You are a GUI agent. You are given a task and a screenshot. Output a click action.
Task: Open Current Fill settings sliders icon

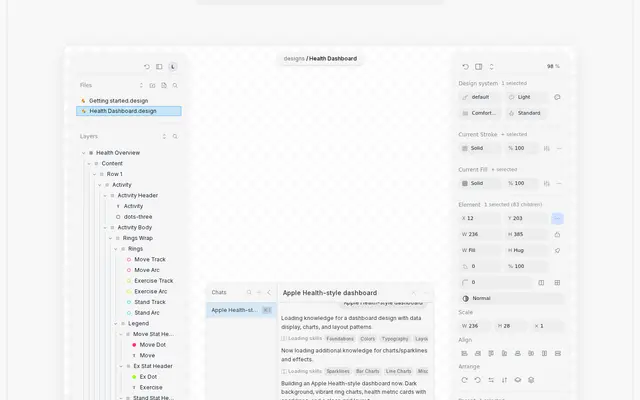pyautogui.click(x=547, y=184)
